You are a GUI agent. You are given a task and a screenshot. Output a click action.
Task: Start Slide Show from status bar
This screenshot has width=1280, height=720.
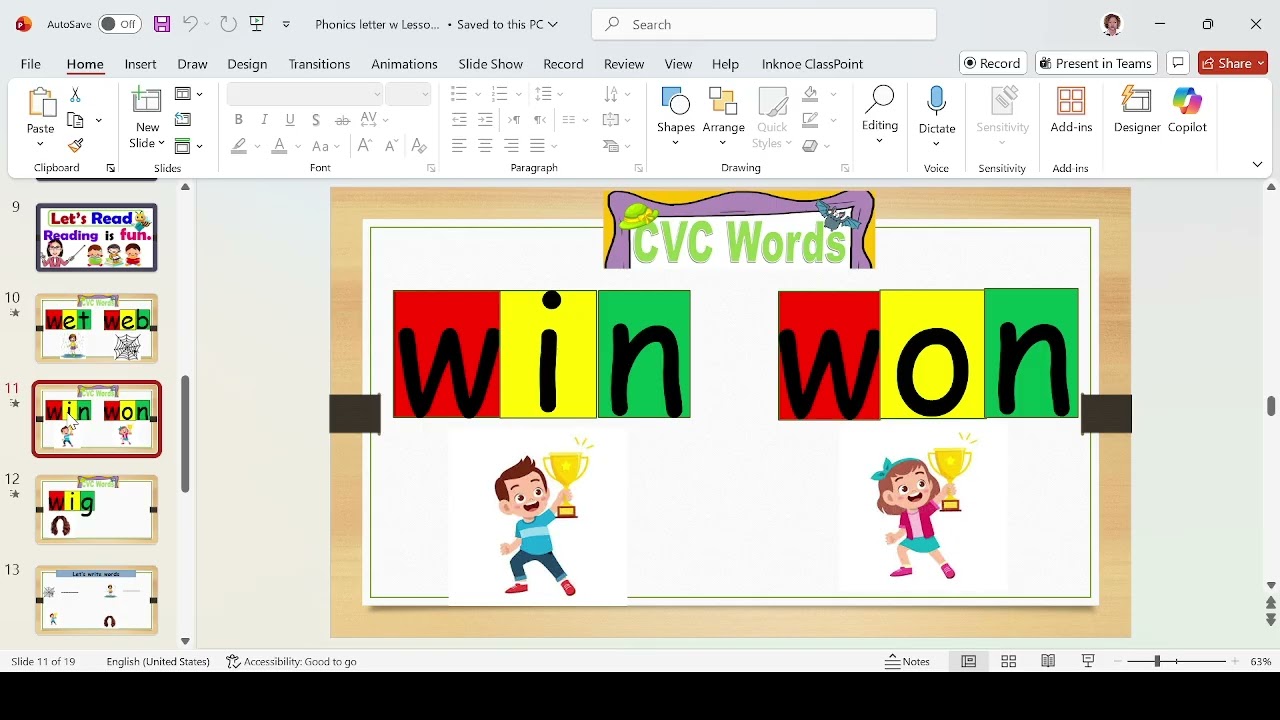1088,661
